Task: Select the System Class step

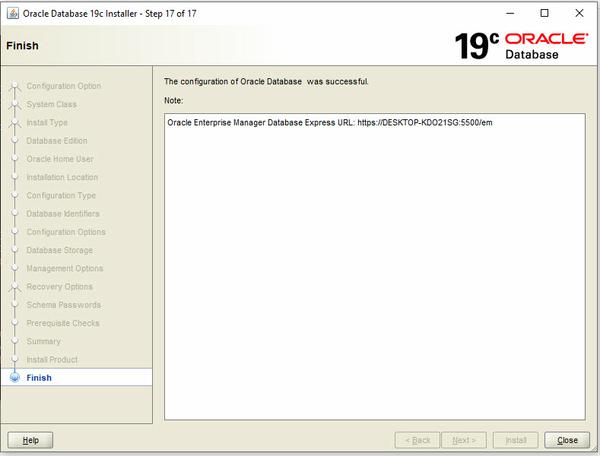Action: coord(51,104)
